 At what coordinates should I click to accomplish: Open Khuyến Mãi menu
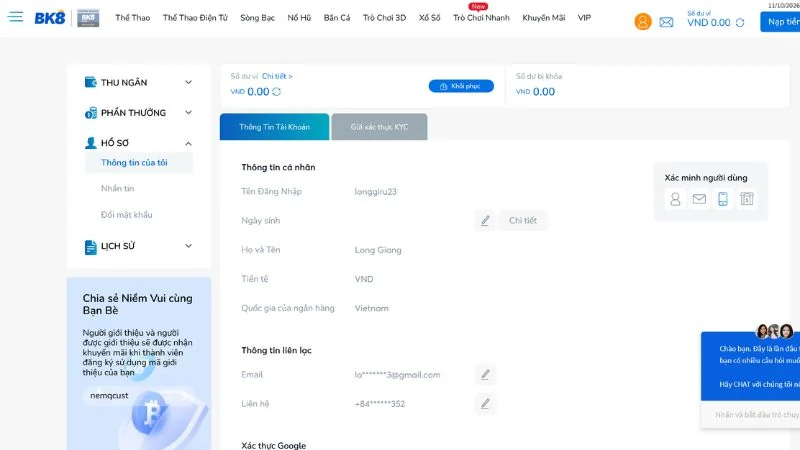coord(543,18)
